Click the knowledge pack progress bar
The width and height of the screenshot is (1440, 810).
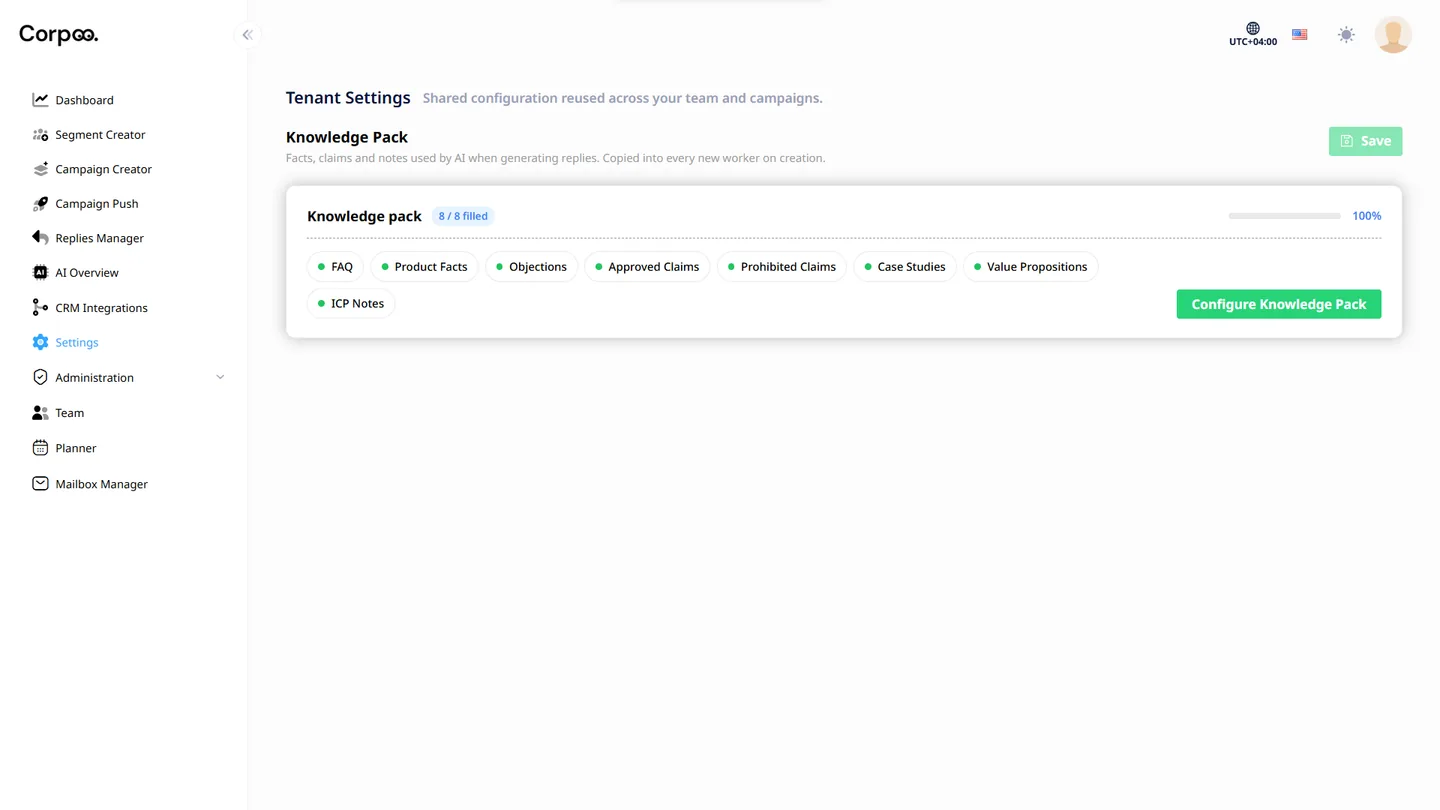[x=1285, y=216]
